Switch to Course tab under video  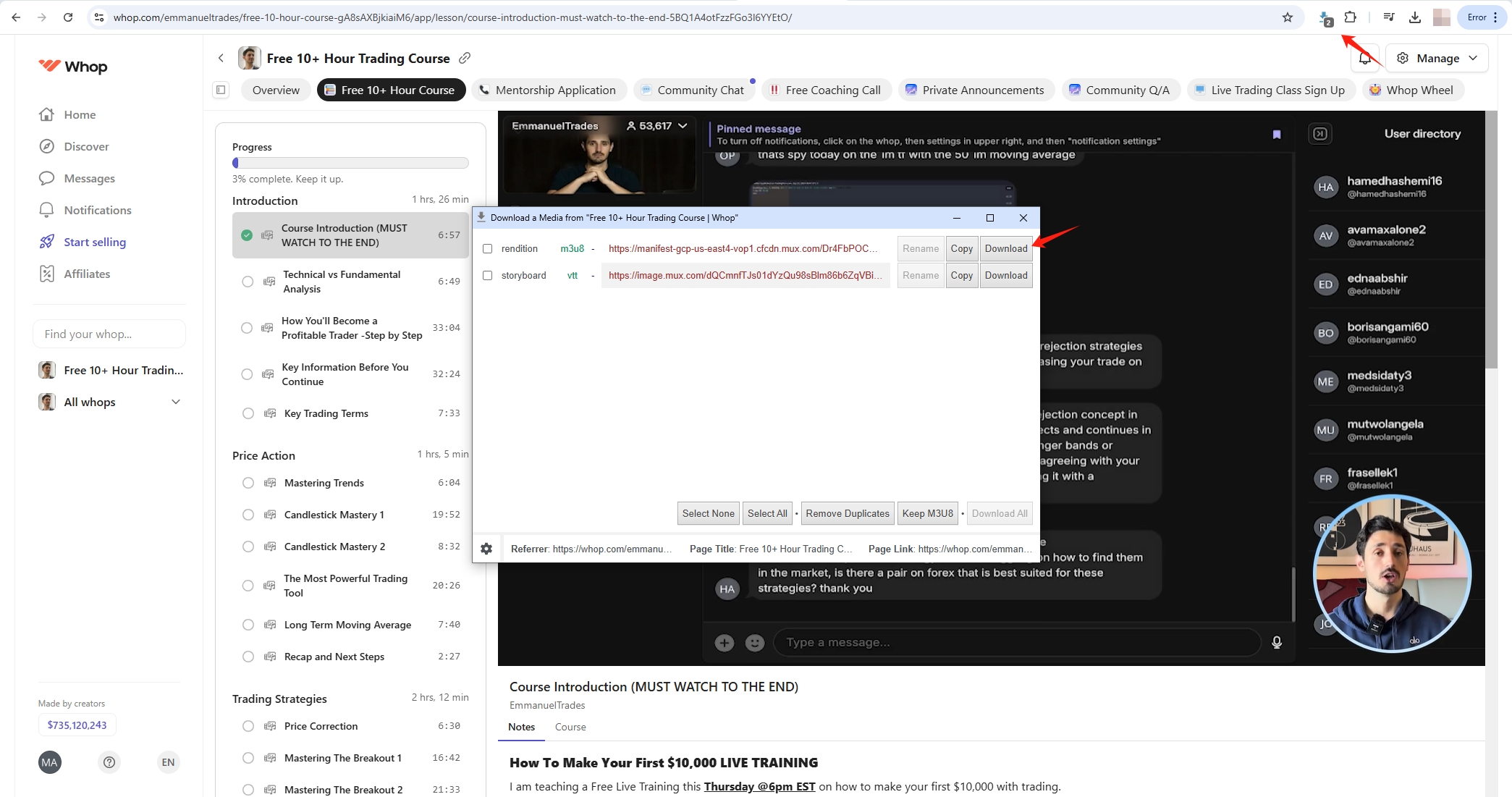(x=570, y=727)
